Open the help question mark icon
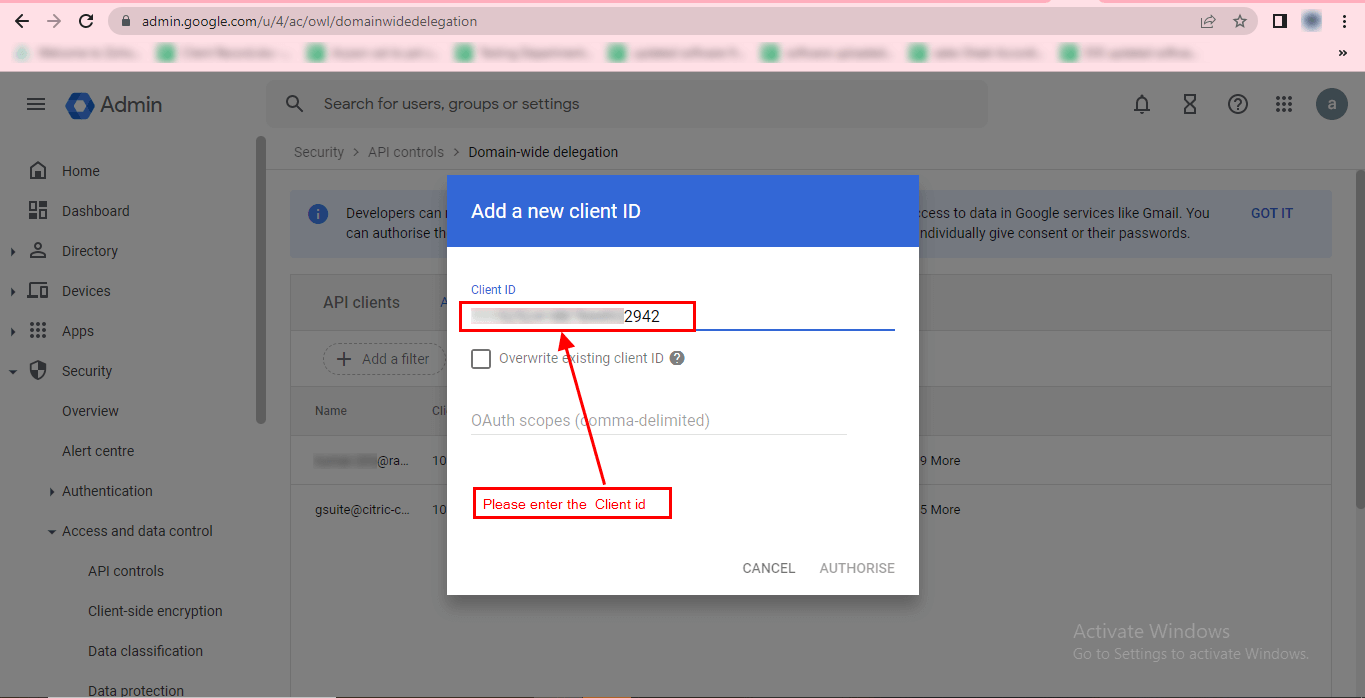This screenshot has width=1365, height=698. coord(1238,104)
